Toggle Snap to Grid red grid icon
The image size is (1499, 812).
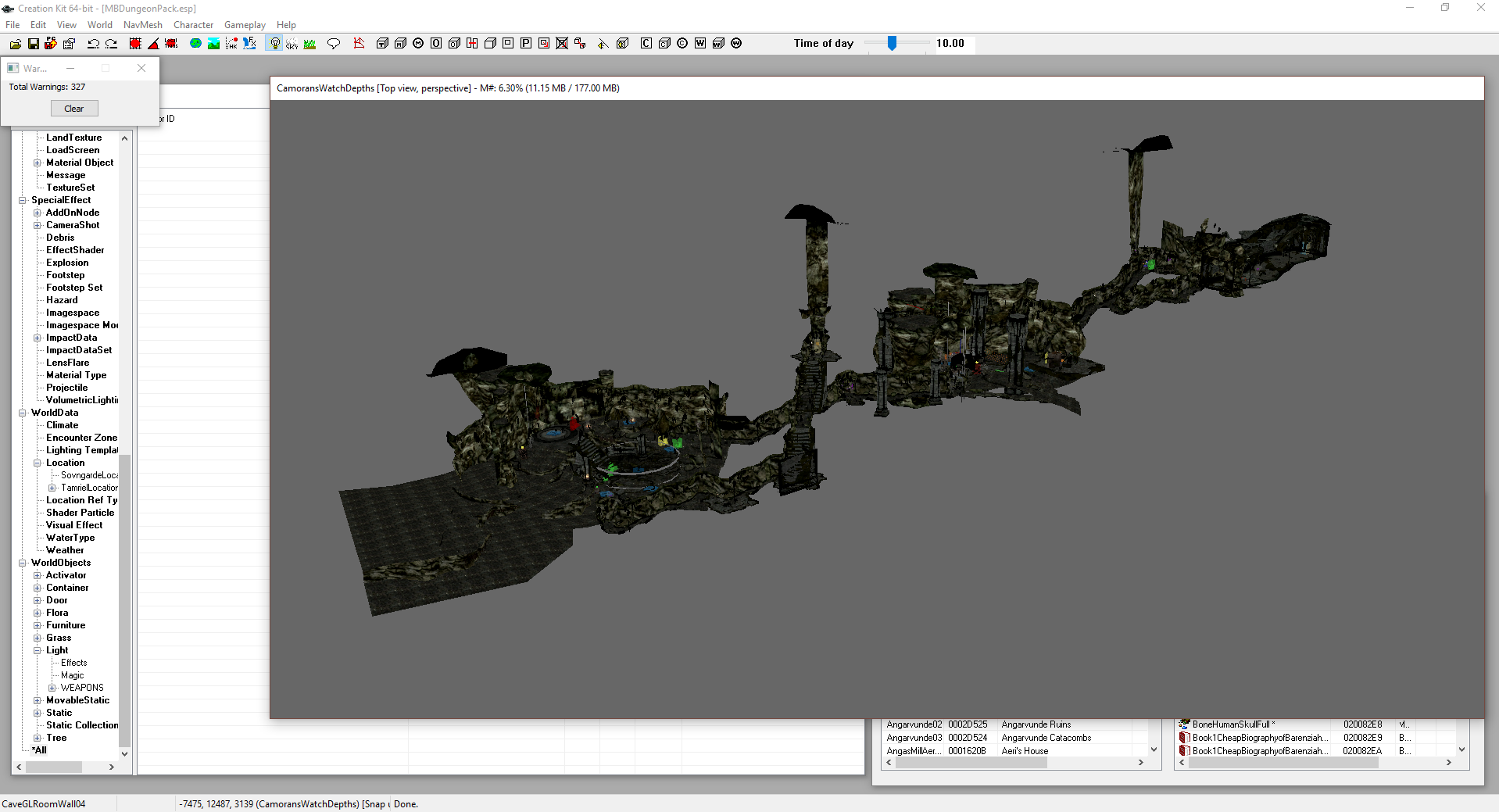[135, 44]
